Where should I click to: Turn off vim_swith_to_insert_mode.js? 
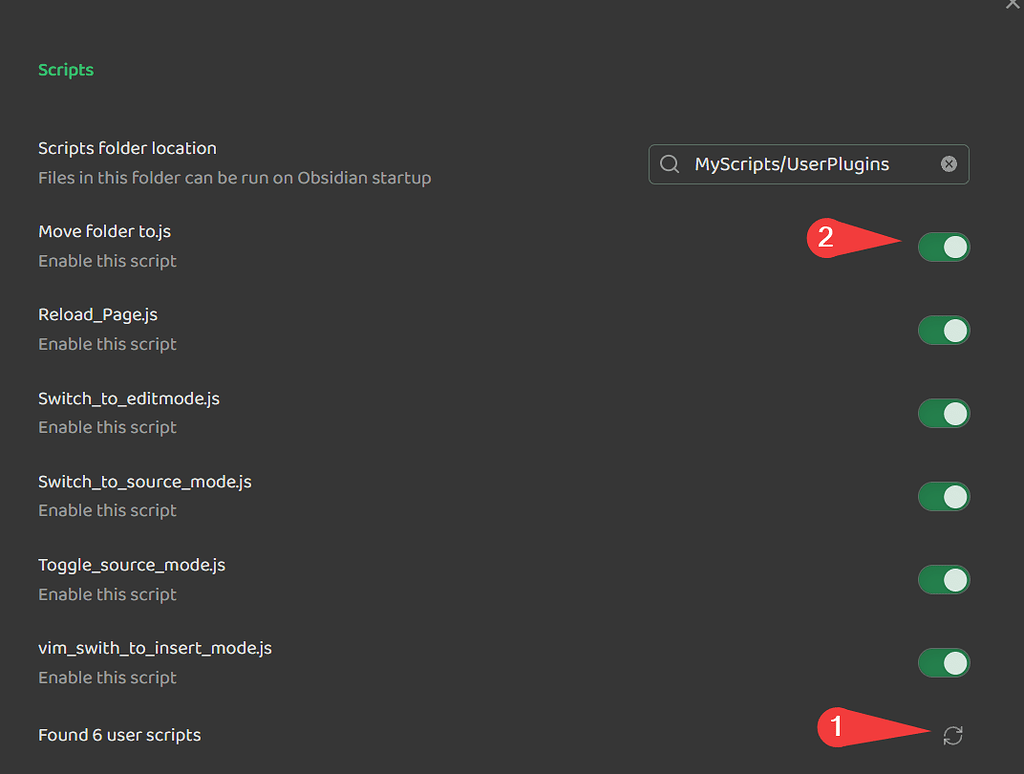point(943,662)
